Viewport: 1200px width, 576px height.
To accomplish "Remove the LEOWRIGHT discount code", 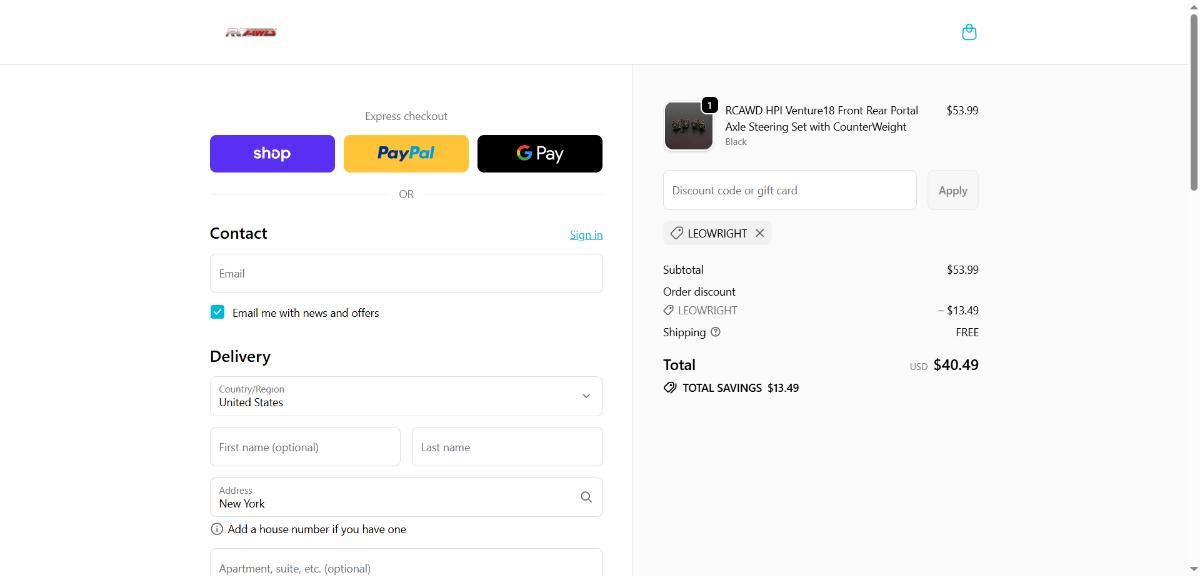I will (x=760, y=233).
